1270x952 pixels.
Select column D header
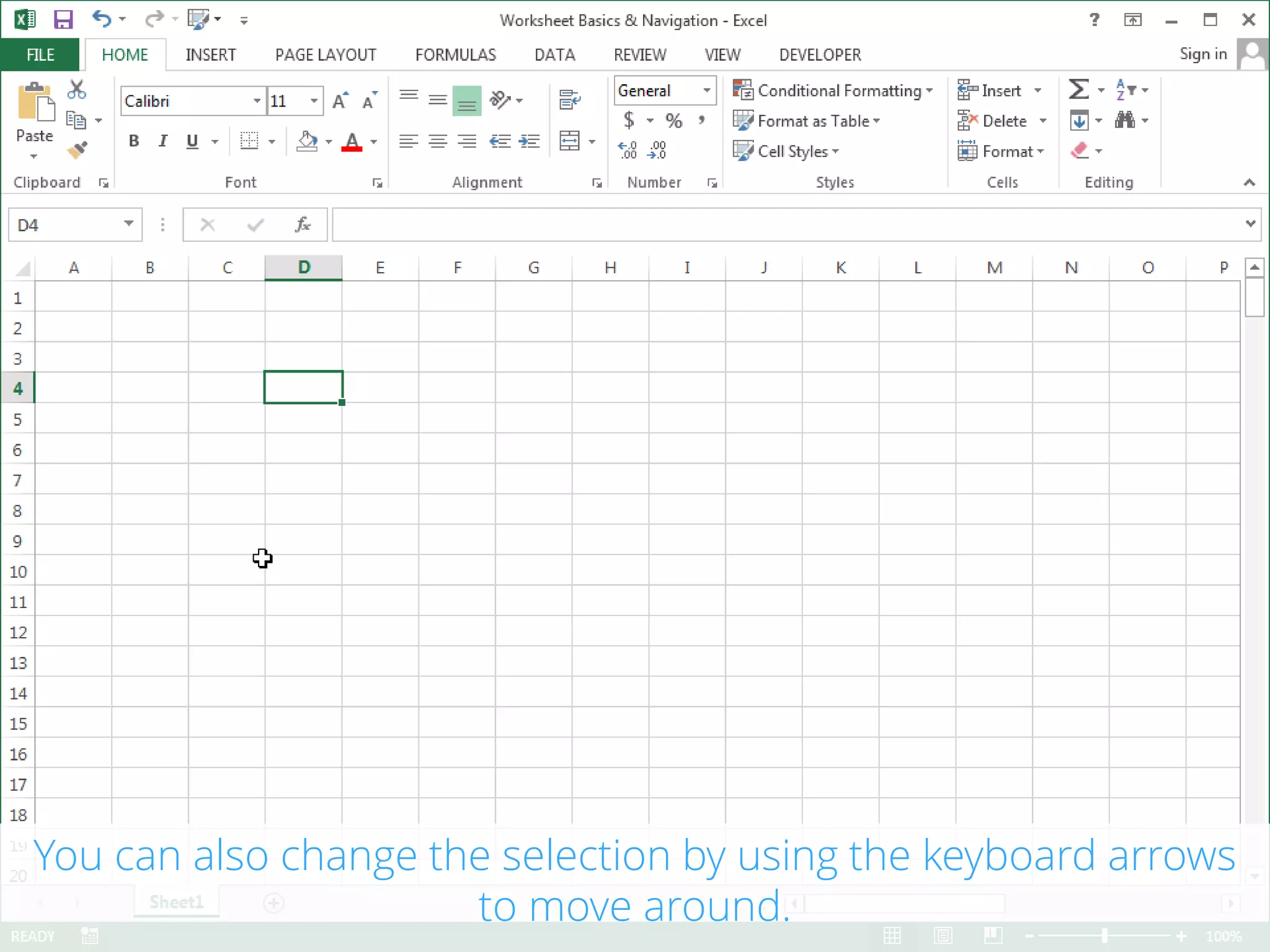pyautogui.click(x=303, y=267)
